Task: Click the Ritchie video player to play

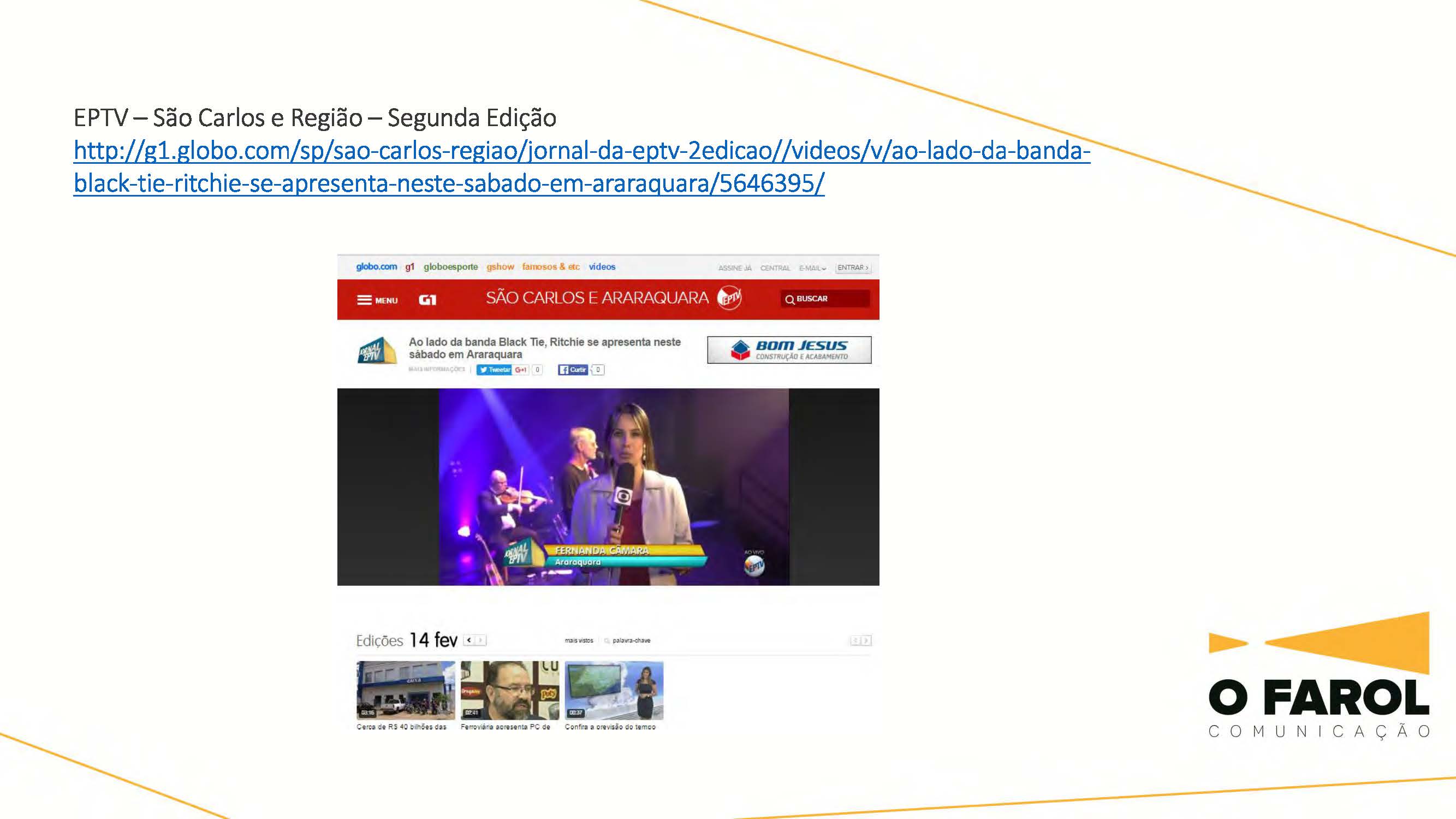Action: 608,486
